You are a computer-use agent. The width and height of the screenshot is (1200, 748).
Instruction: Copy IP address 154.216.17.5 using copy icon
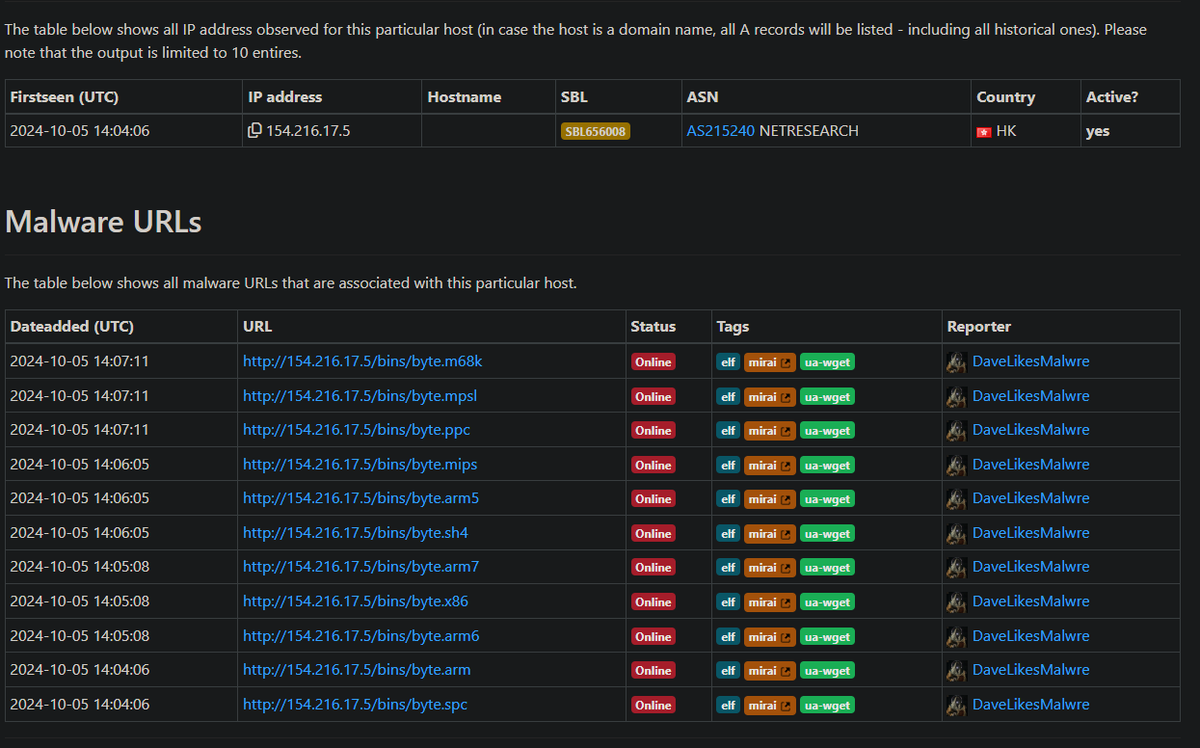point(255,131)
